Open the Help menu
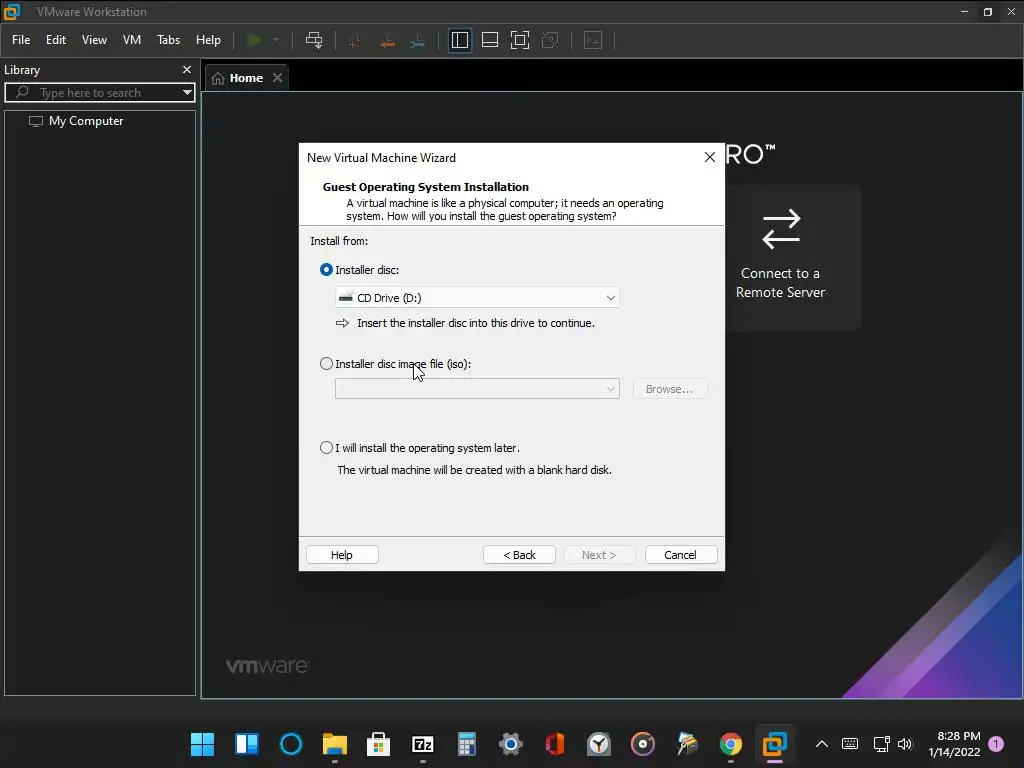 (208, 40)
